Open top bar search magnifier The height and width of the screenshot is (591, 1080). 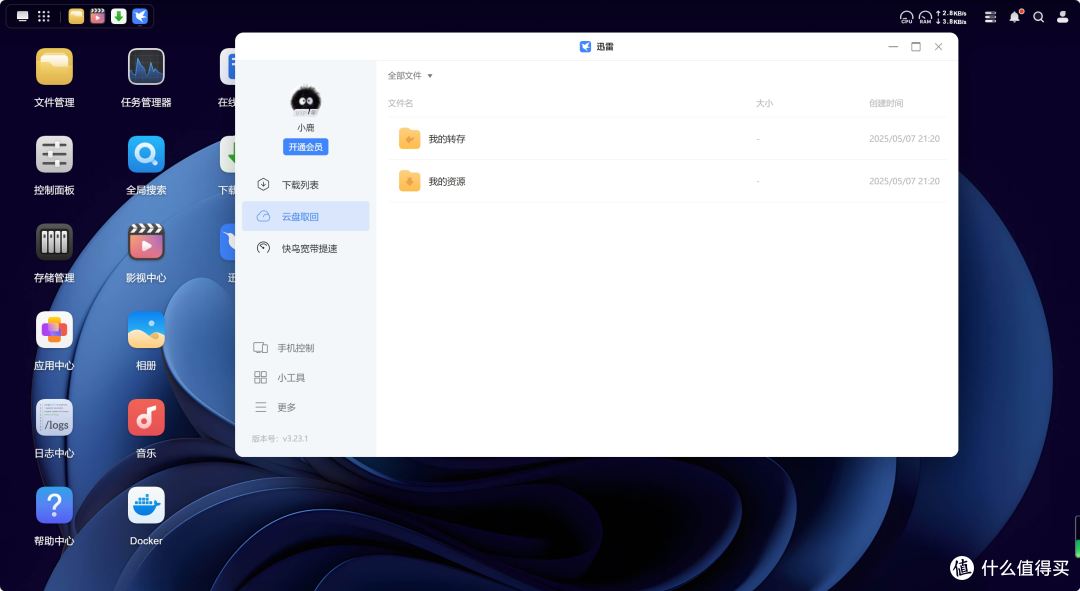point(1039,17)
